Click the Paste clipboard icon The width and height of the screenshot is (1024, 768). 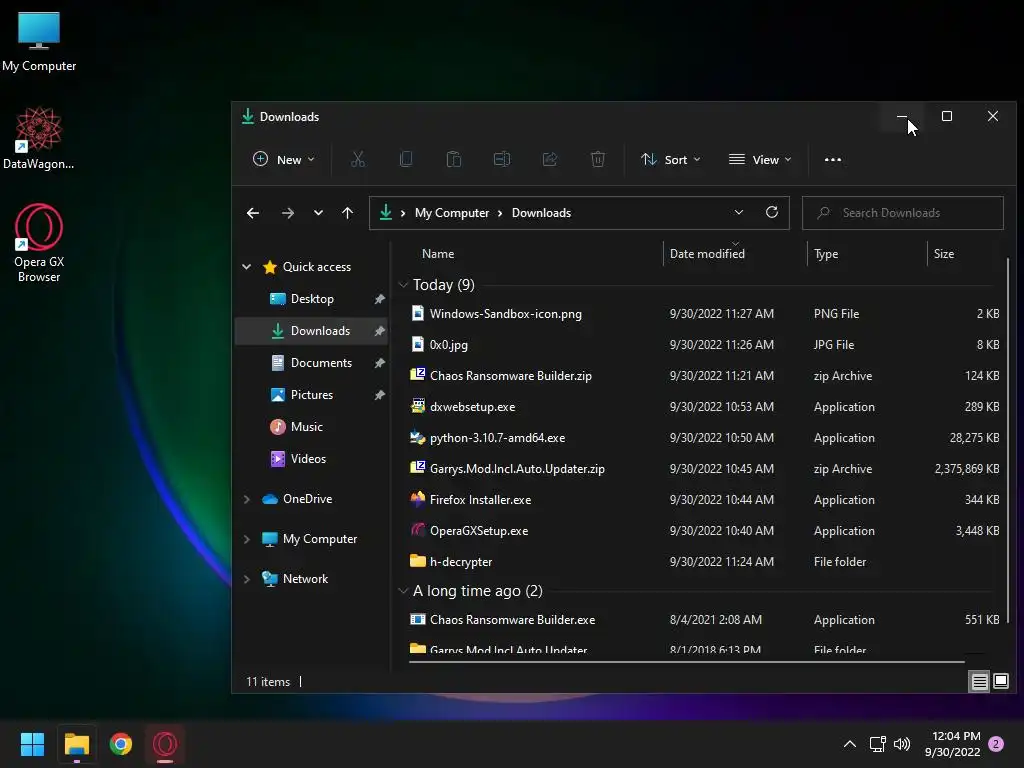(454, 159)
